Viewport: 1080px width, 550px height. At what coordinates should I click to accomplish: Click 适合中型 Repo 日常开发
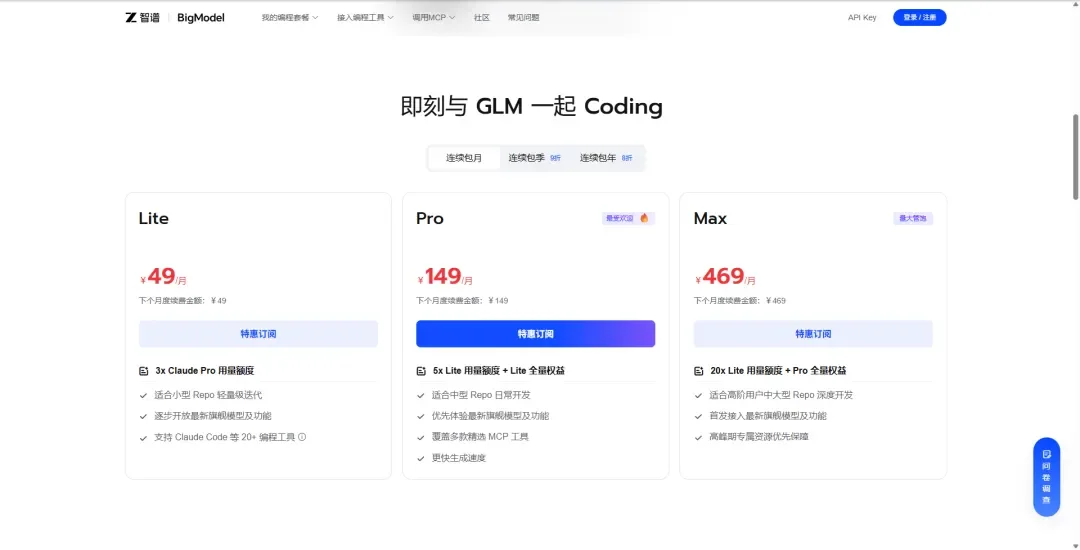[x=481, y=395]
